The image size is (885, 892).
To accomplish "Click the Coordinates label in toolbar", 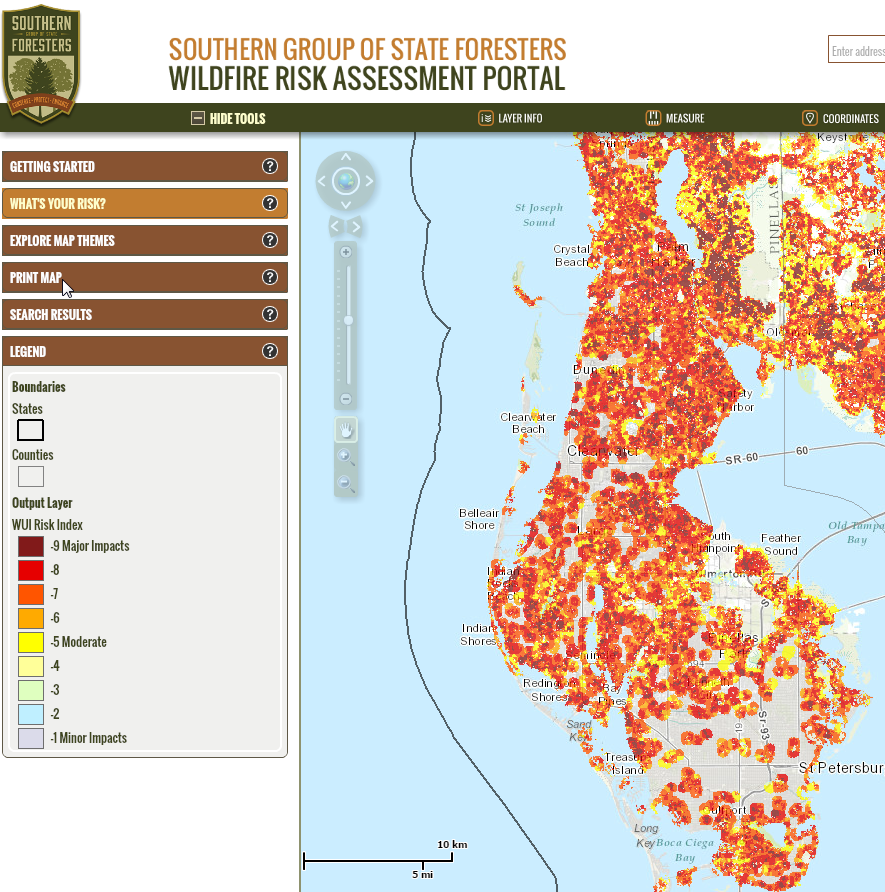I will pos(850,118).
